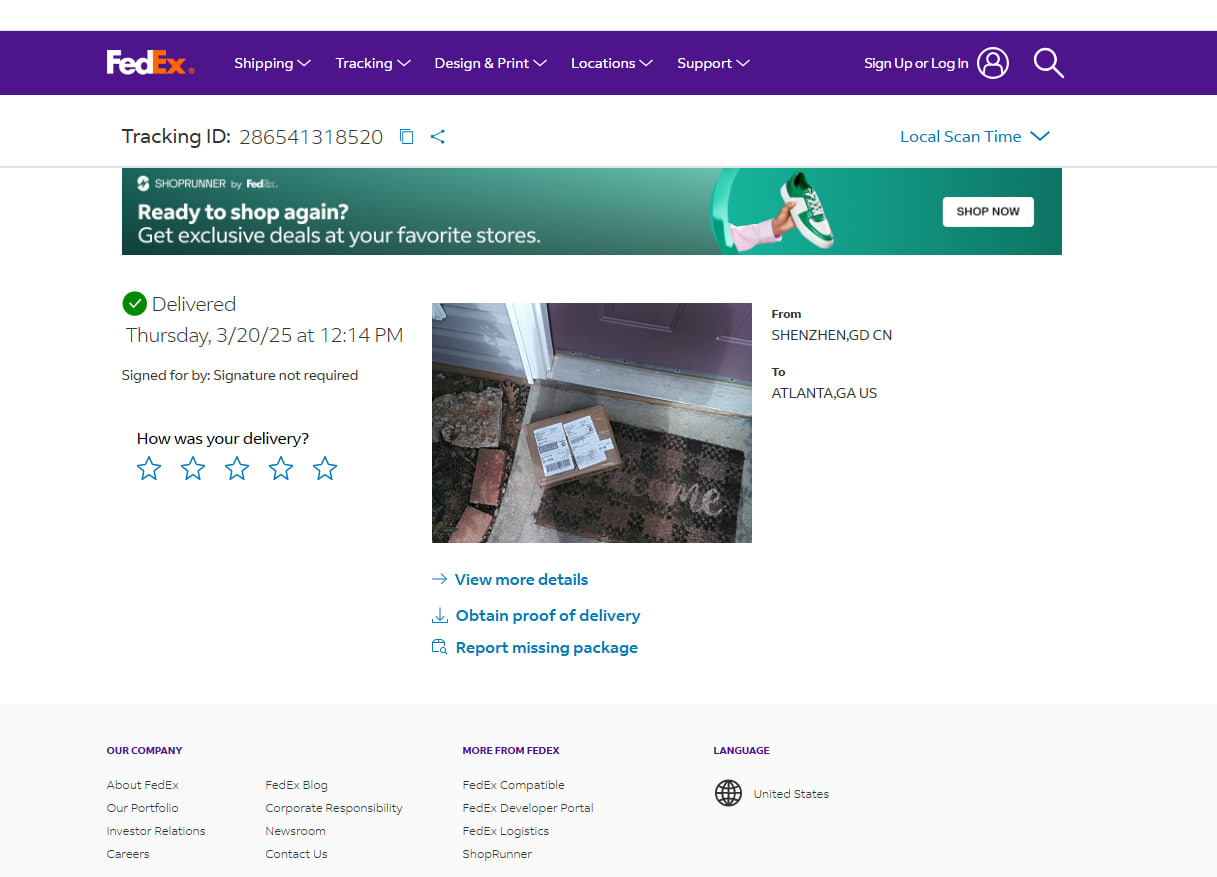Select the third star rating

(x=237, y=468)
